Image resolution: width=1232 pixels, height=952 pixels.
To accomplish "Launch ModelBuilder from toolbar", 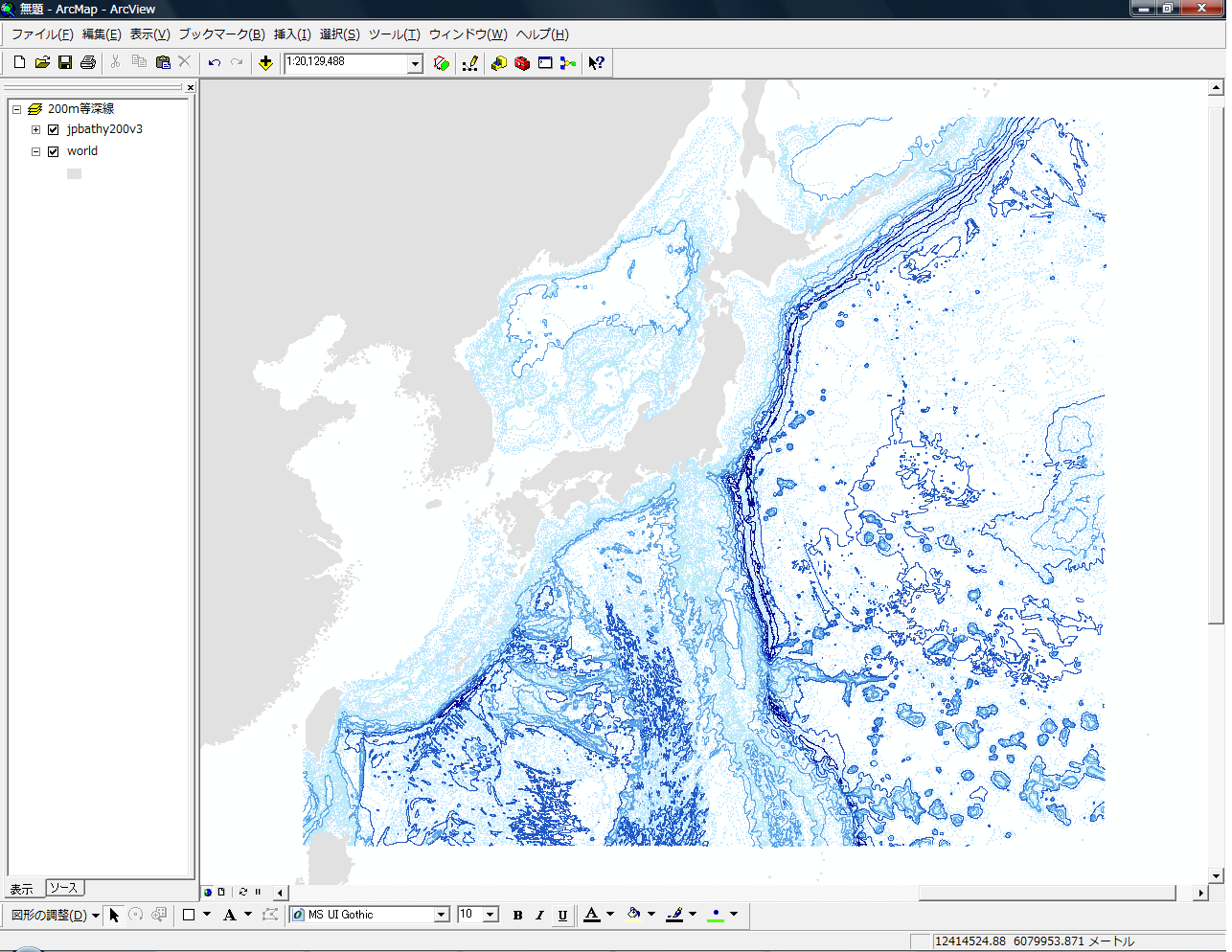I will coord(568,63).
